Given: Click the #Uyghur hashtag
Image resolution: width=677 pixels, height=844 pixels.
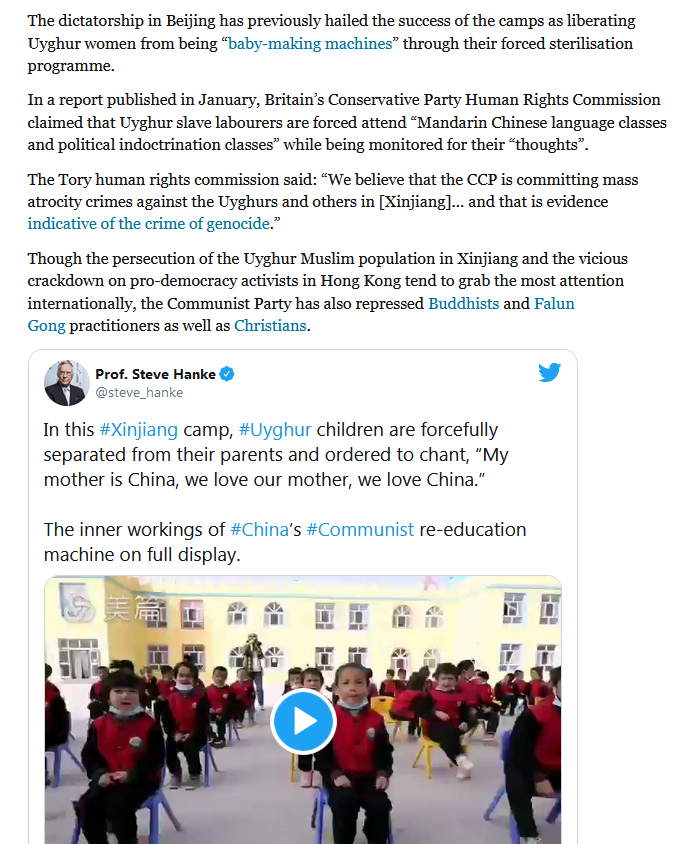Looking at the screenshot, I should [275, 430].
